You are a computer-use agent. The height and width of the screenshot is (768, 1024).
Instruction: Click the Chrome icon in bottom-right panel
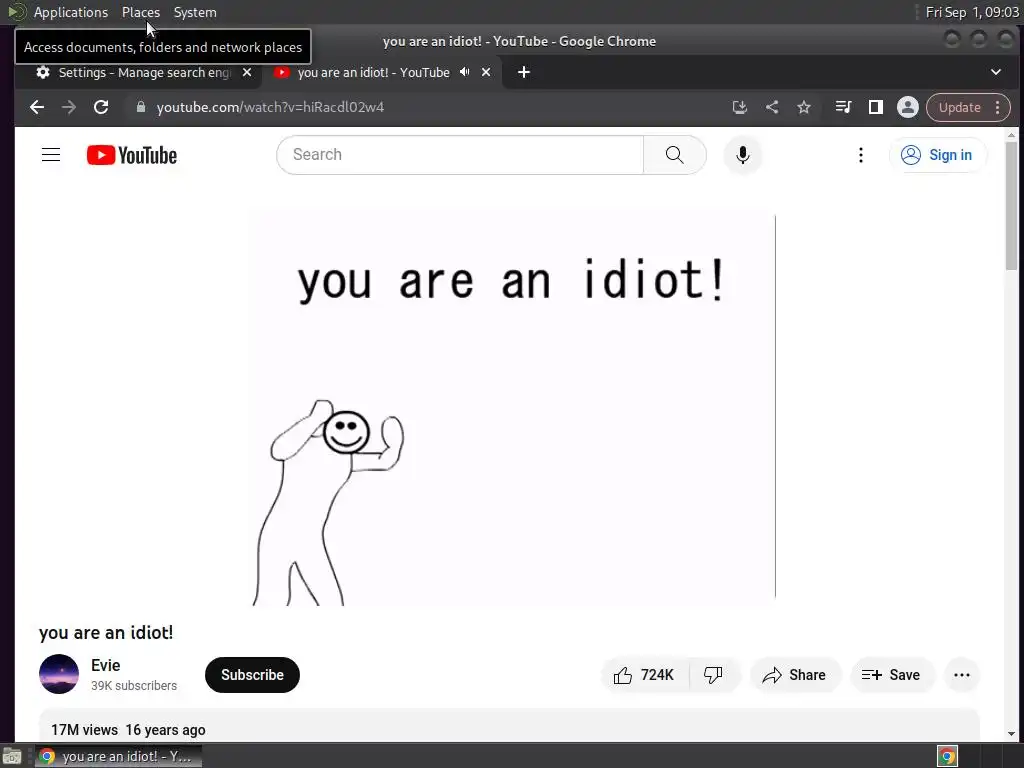point(947,756)
